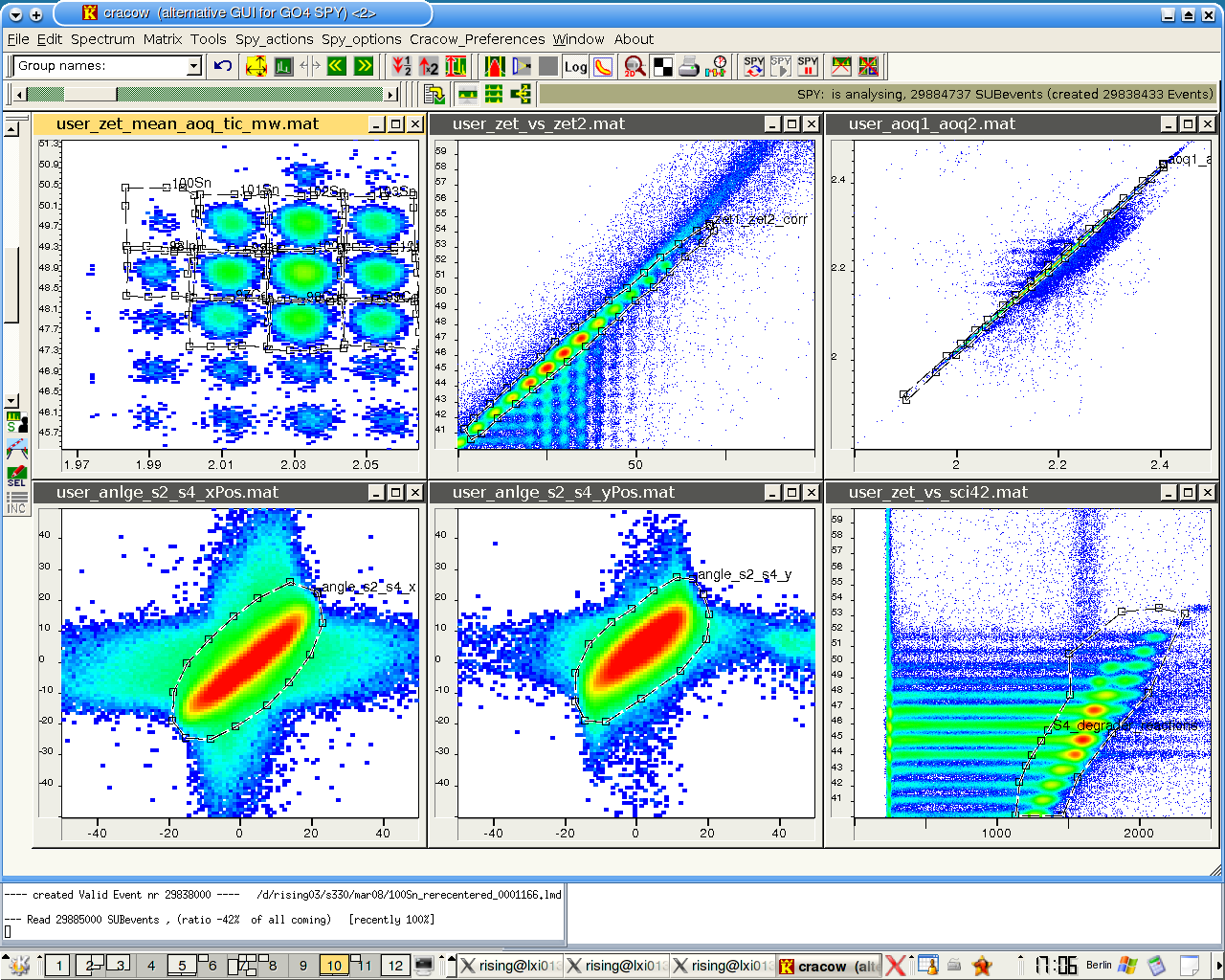Click the left sidebar scroll-up arrow
The height and width of the screenshot is (980, 1225).
11,128
